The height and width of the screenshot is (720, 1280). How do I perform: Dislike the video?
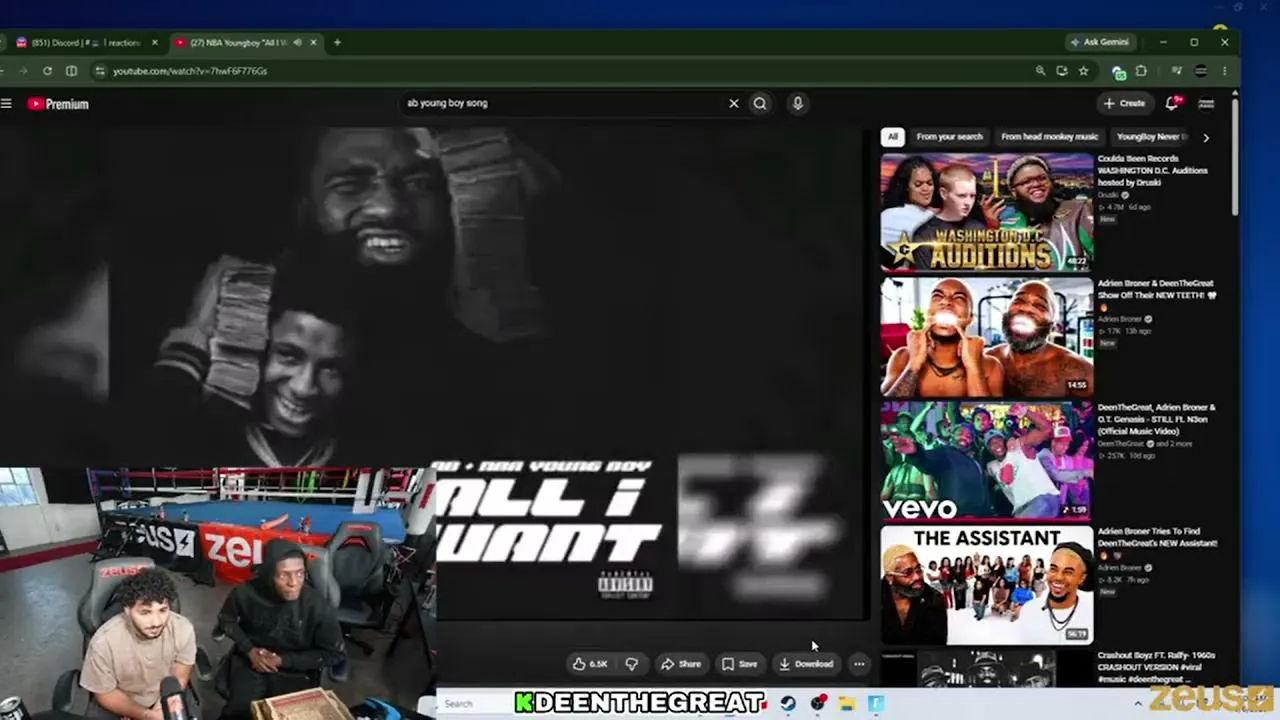(631, 664)
